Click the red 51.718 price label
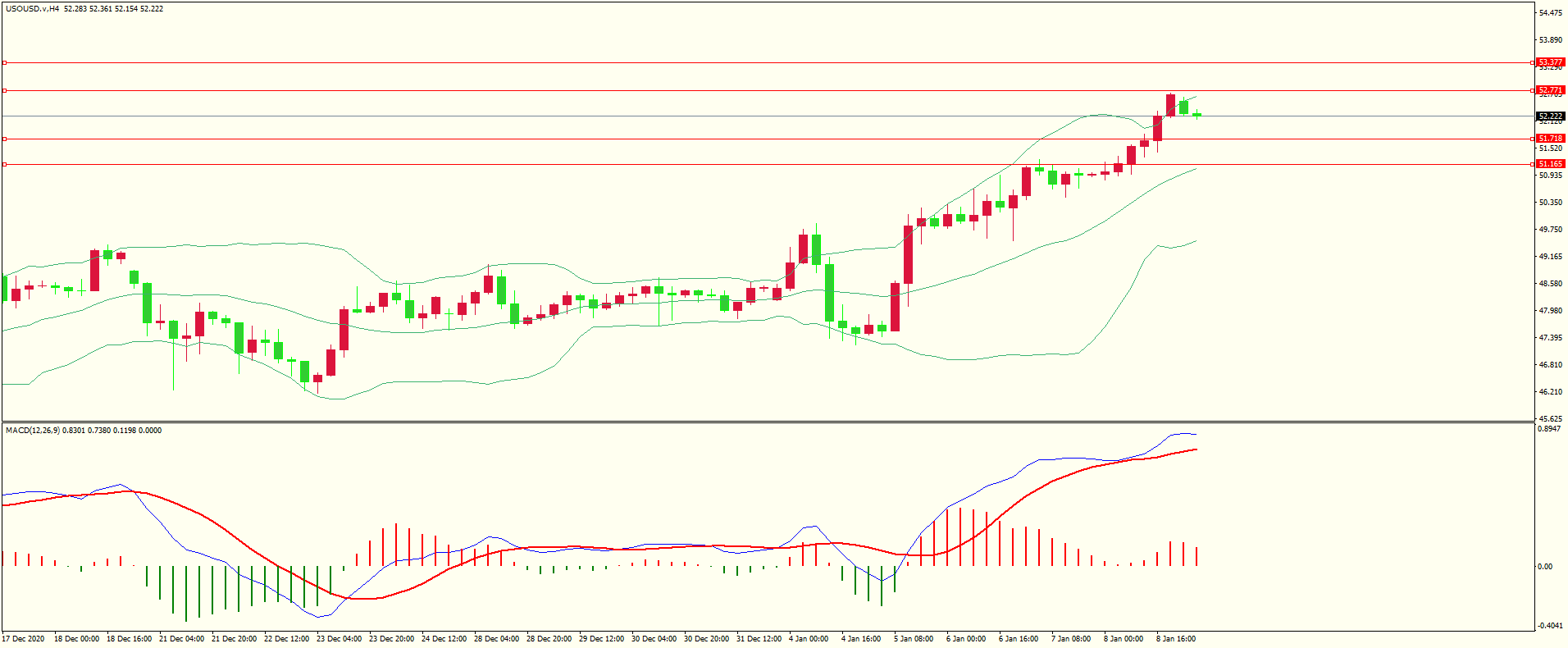The height and width of the screenshot is (648, 1568). (x=1549, y=139)
